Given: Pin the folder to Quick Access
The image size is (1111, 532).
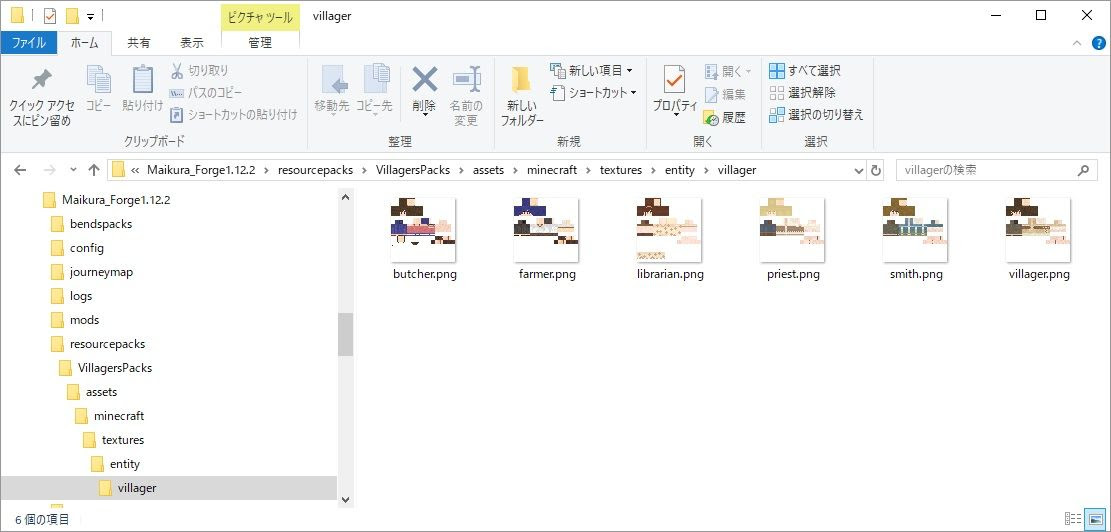Looking at the screenshot, I should pos(41,97).
